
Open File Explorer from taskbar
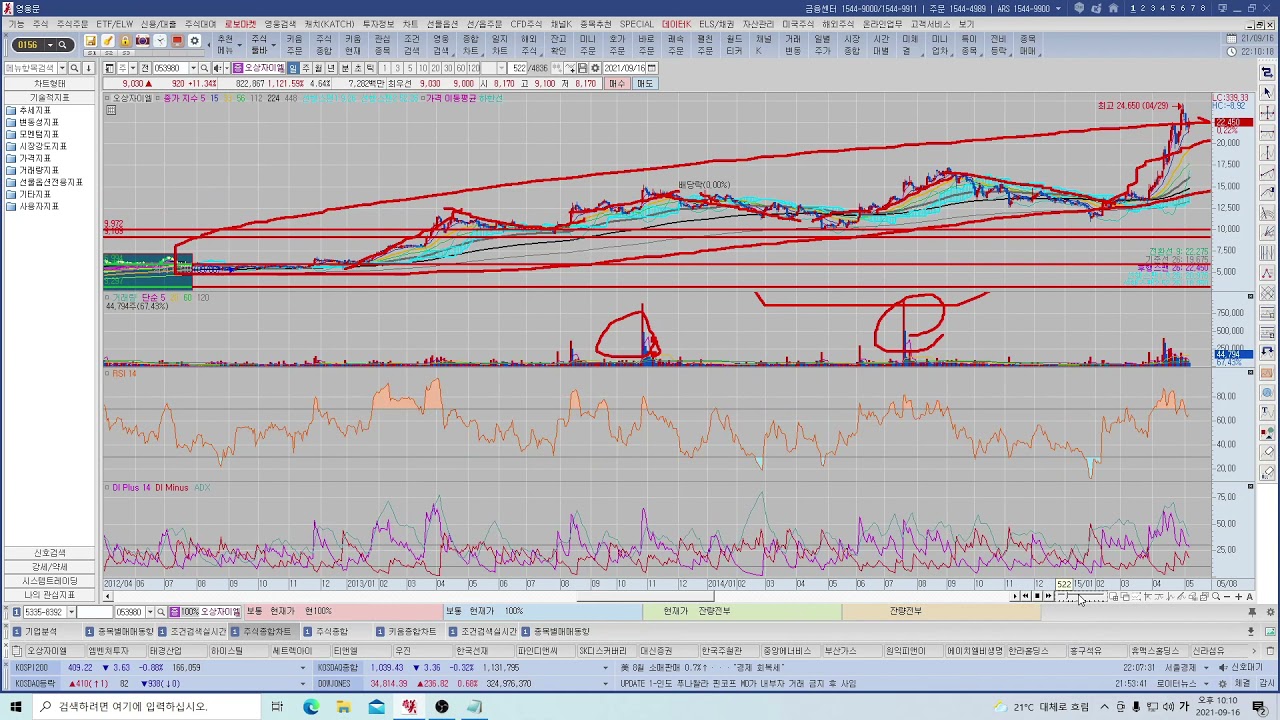[x=343, y=706]
